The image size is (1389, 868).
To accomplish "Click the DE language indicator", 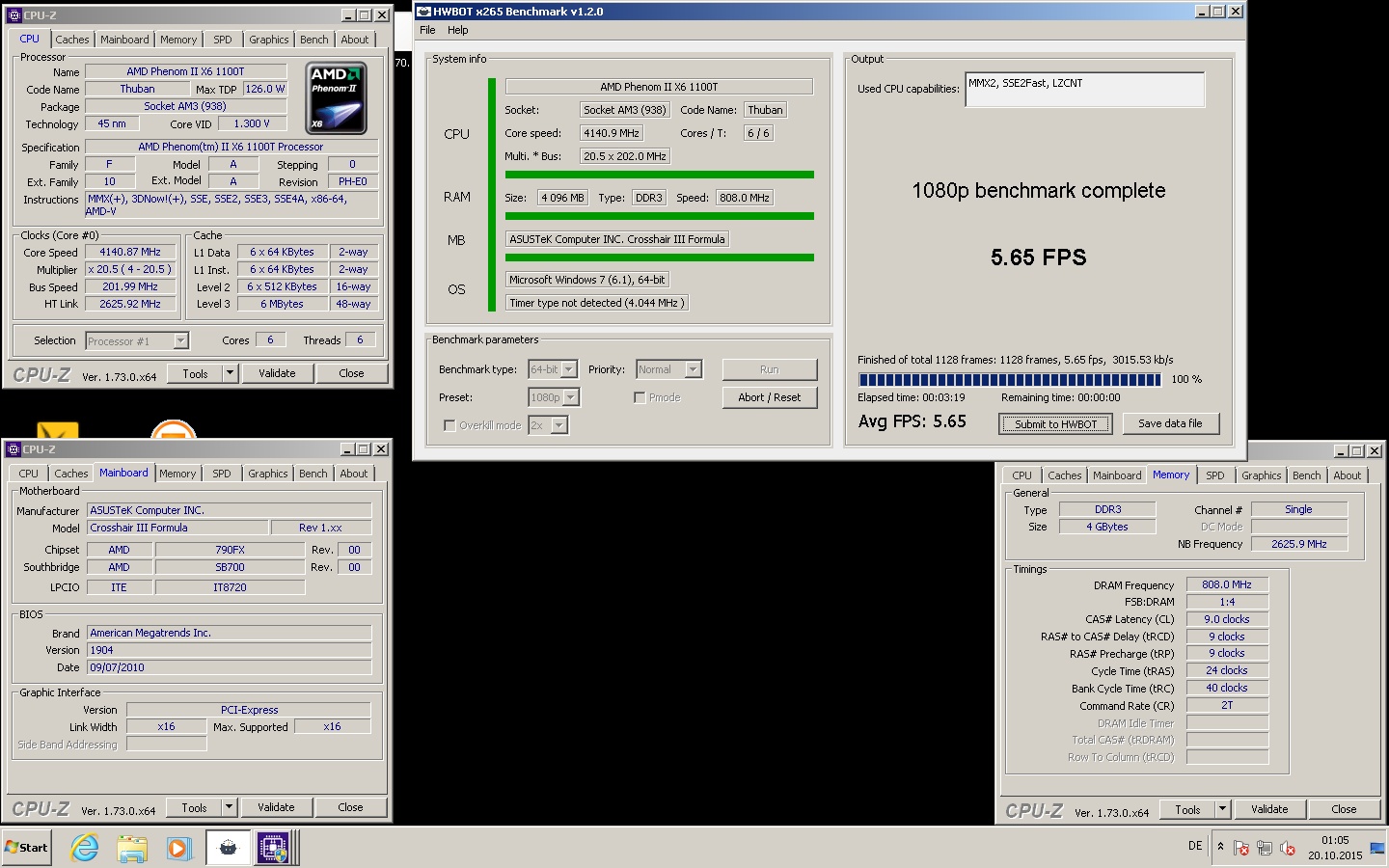I will [1195, 846].
